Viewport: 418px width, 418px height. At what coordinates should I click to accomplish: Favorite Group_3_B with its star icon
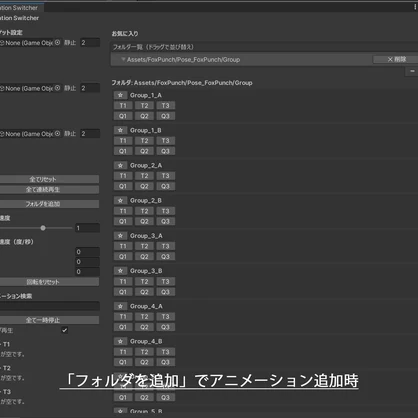click(120, 271)
